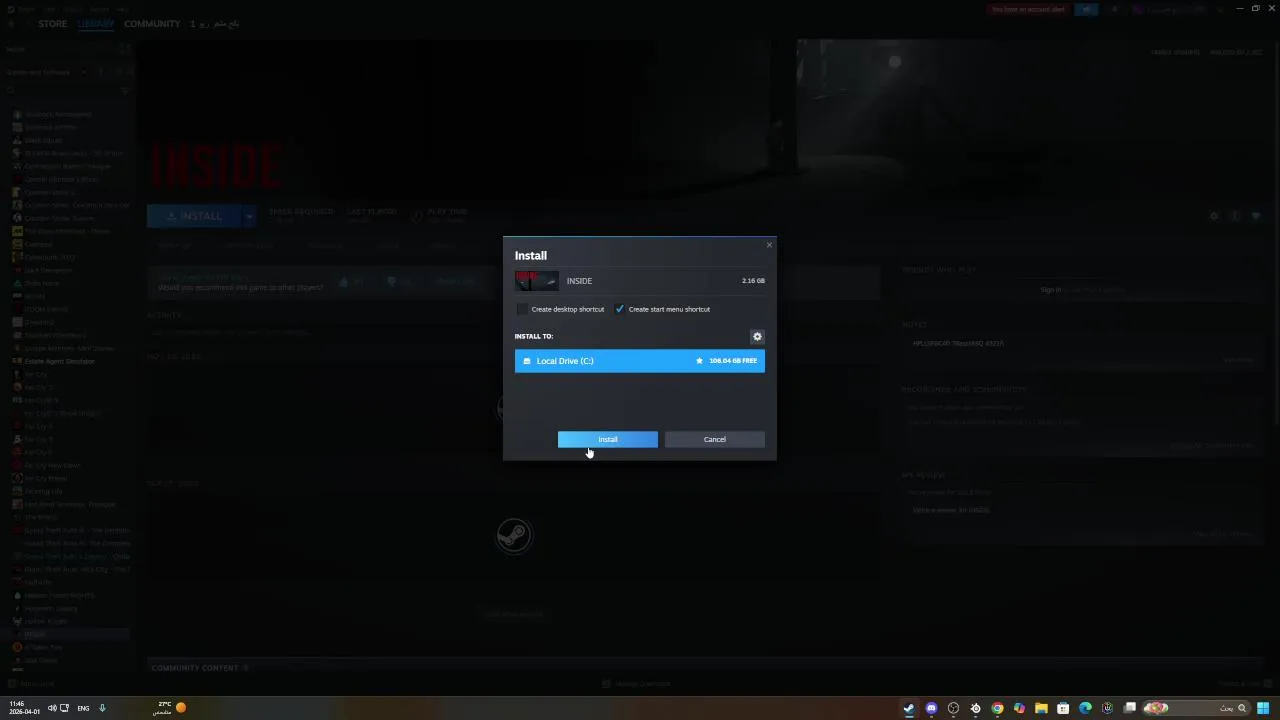The image size is (1280, 720).
Task: Switch the ENG input language indicator
Action: pos(83,708)
